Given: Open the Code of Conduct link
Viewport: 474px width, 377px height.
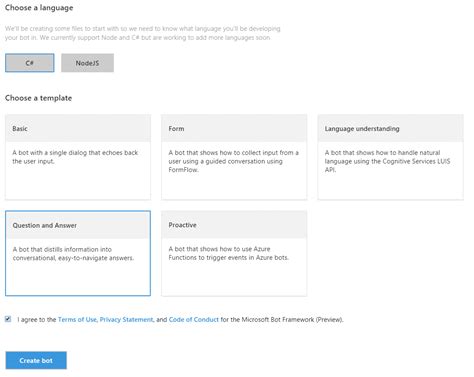Looking at the screenshot, I should (194, 319).
